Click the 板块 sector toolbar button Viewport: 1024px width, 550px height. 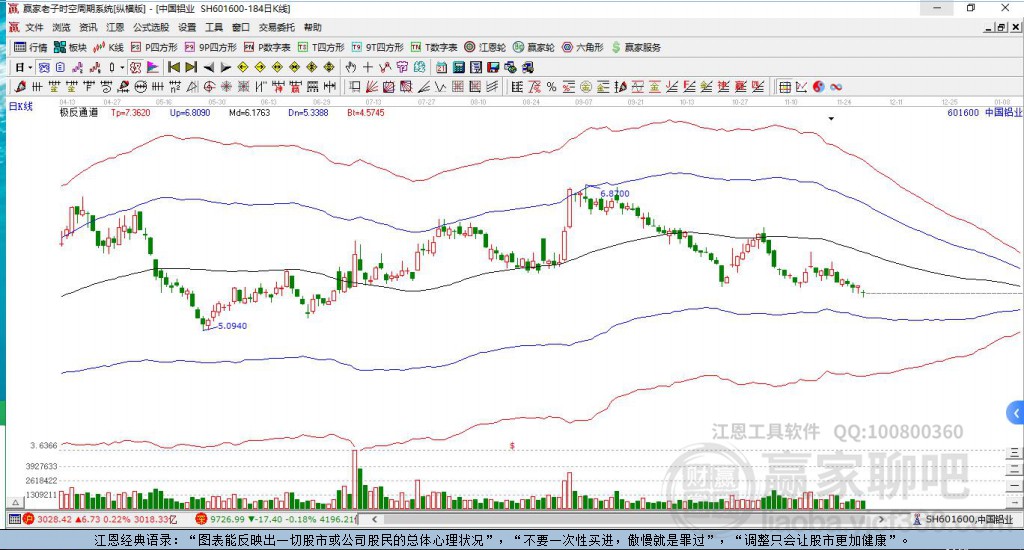coord(70,47)
